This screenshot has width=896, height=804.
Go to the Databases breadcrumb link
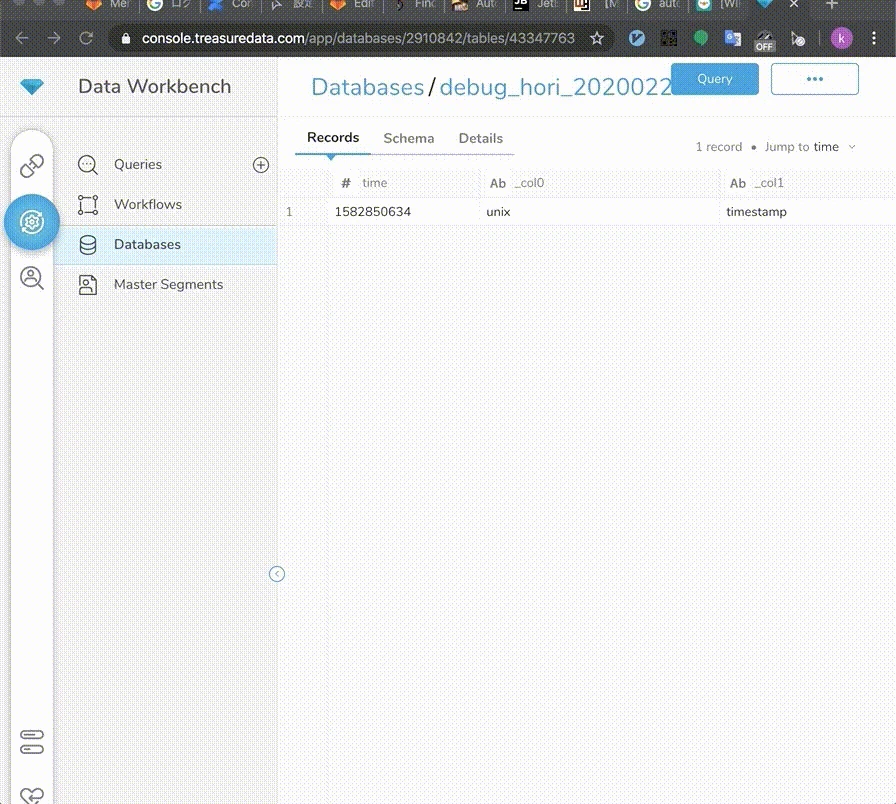tap(367, 87)
